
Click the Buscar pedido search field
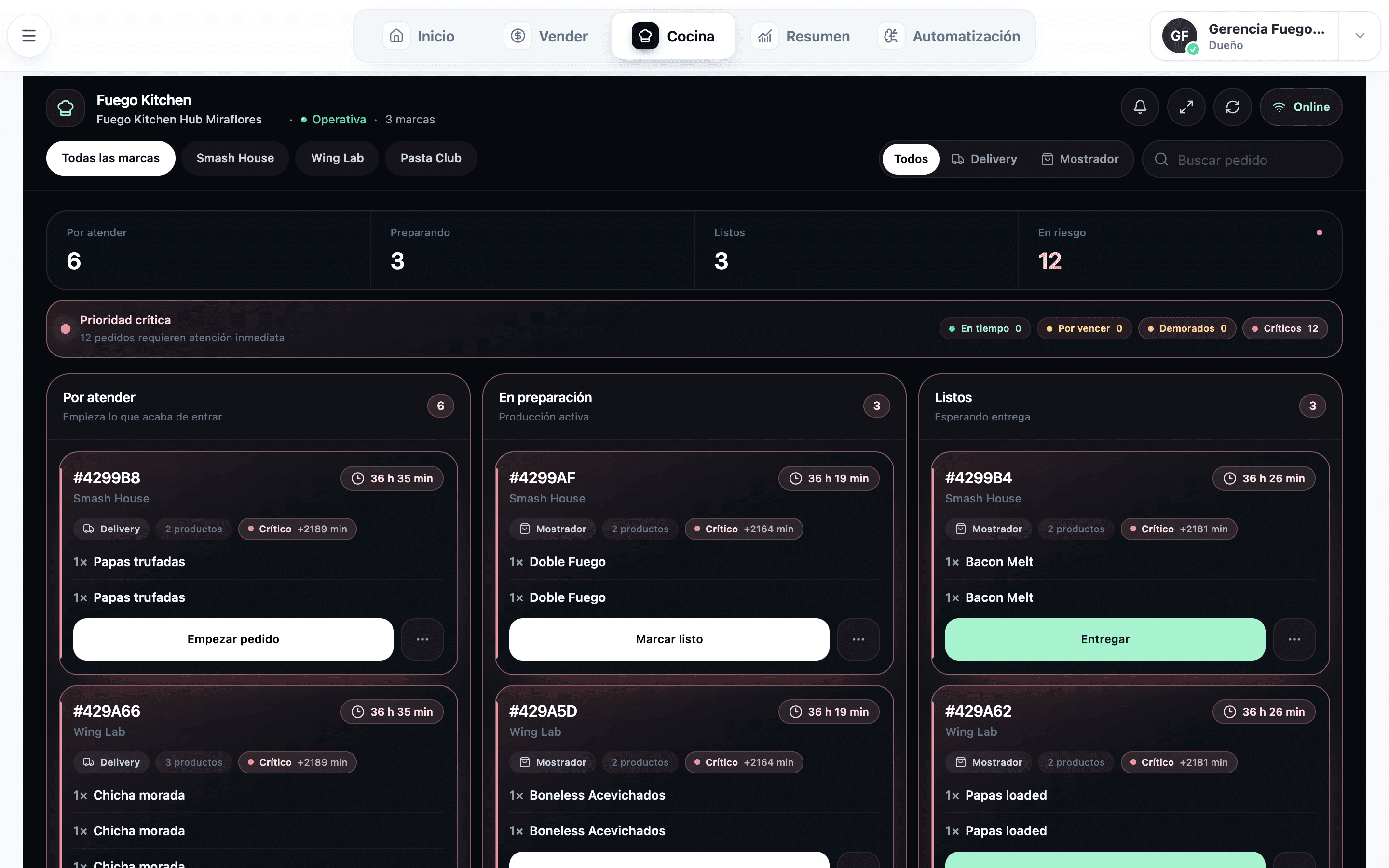1242,160
